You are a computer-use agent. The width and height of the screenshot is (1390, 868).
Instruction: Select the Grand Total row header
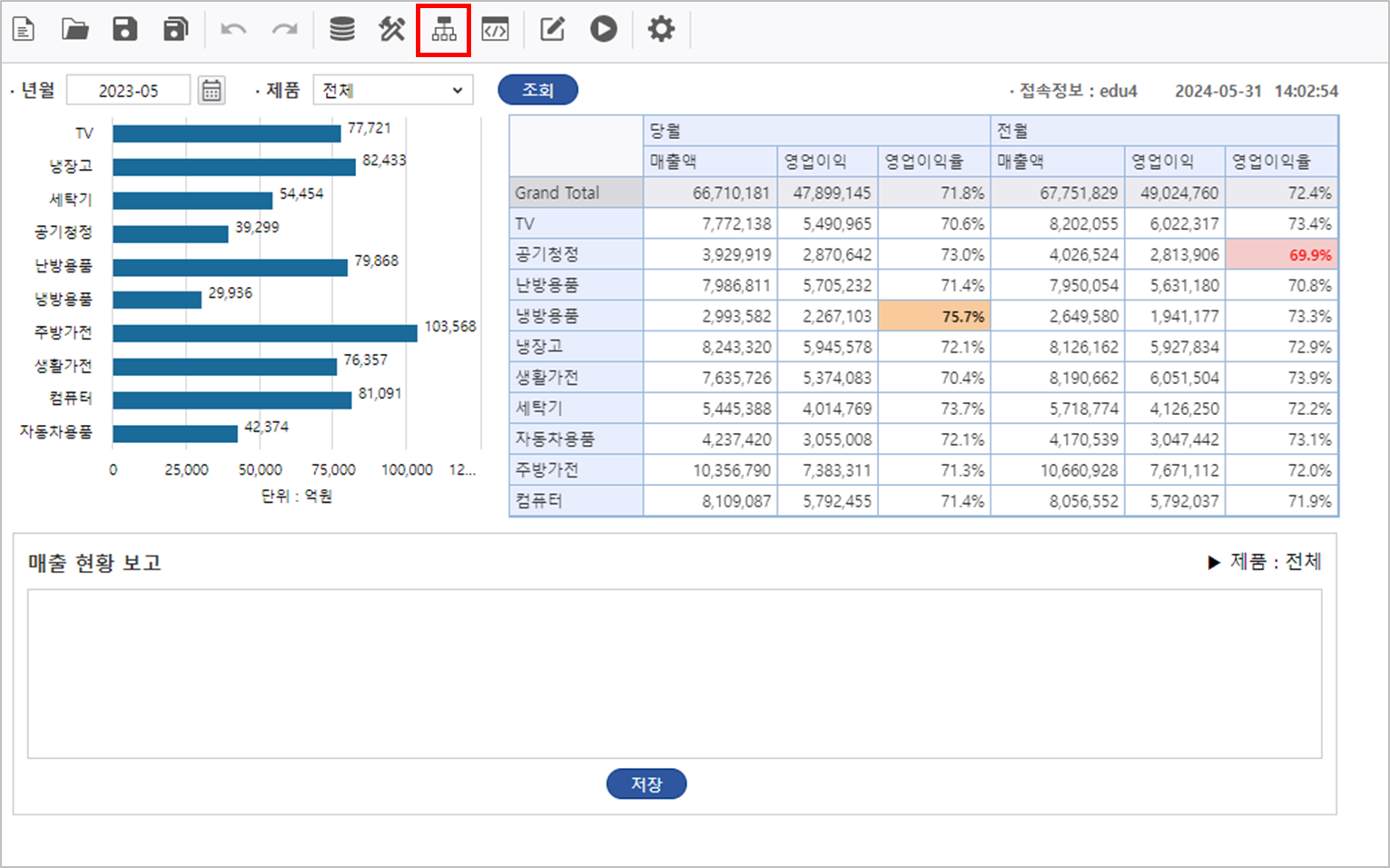click(577, 192)
